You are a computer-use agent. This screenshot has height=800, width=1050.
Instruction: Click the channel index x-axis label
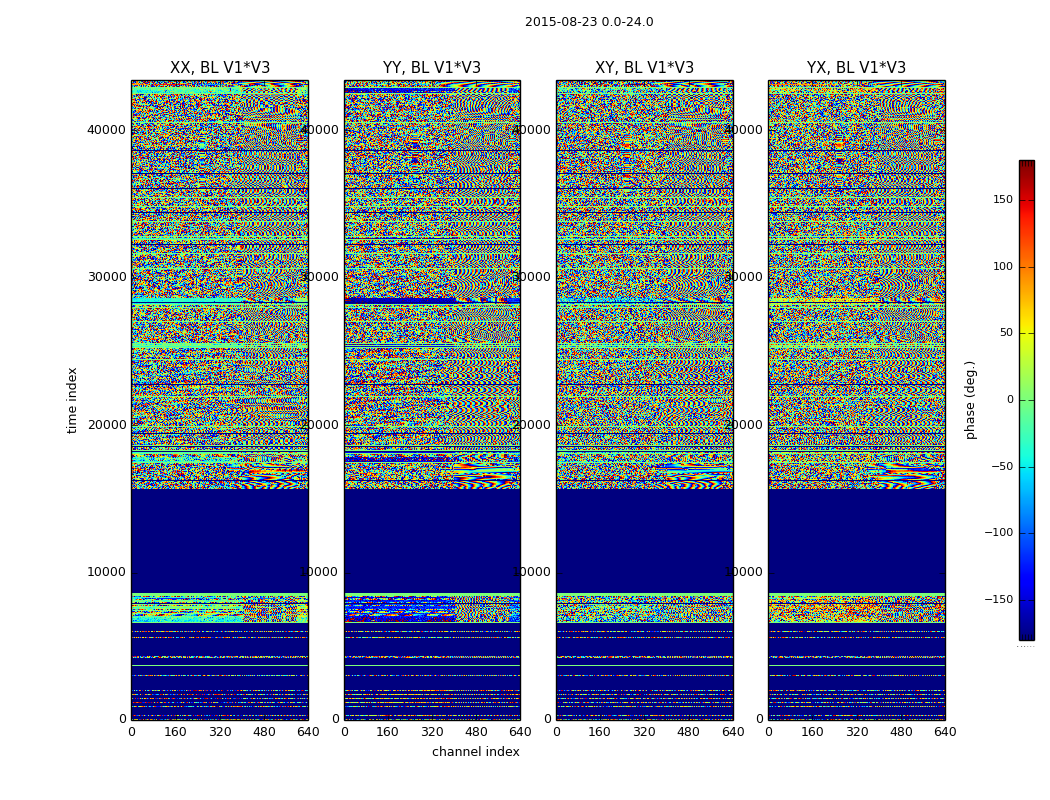[x=476, y=752]
